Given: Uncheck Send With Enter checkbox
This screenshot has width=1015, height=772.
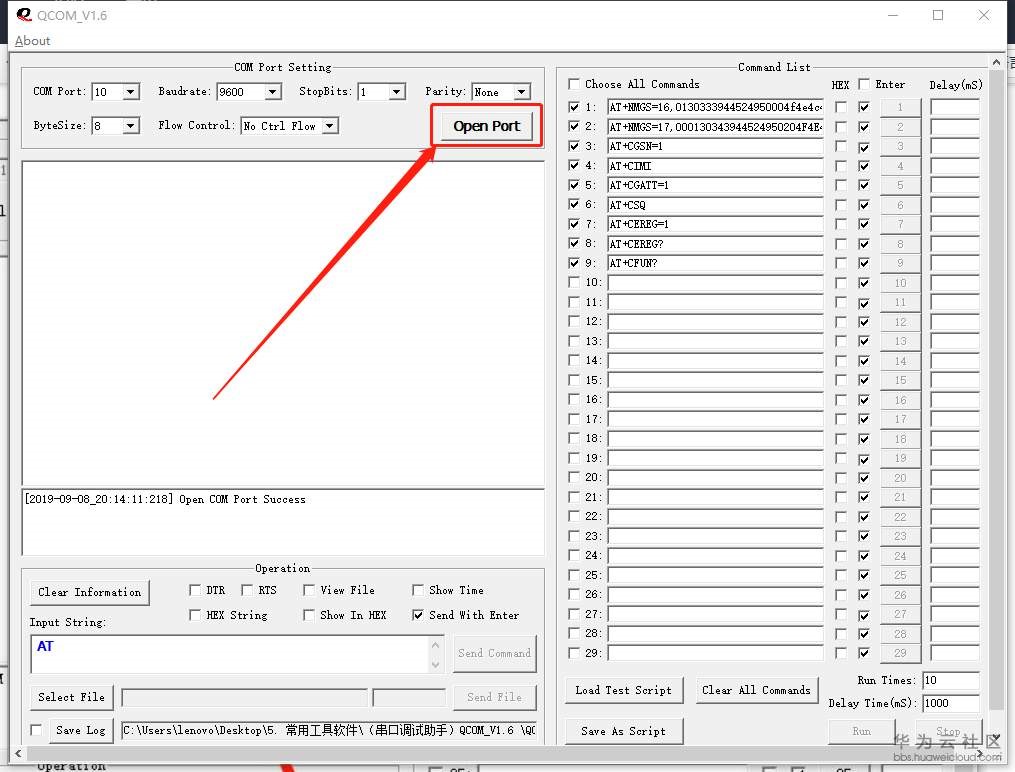Looking at the screenshot, I should [x=418, y=615].
